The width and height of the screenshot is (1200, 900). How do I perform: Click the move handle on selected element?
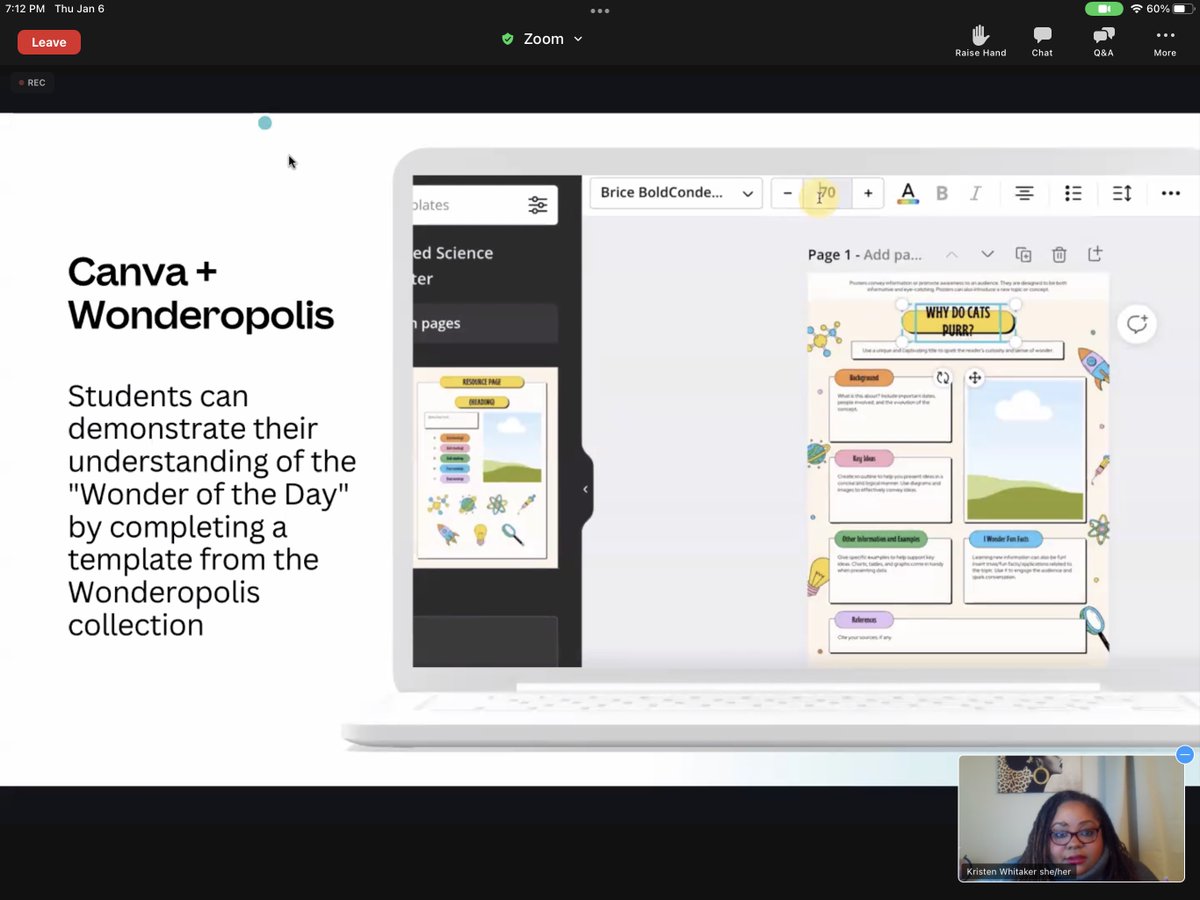point(974,378)
